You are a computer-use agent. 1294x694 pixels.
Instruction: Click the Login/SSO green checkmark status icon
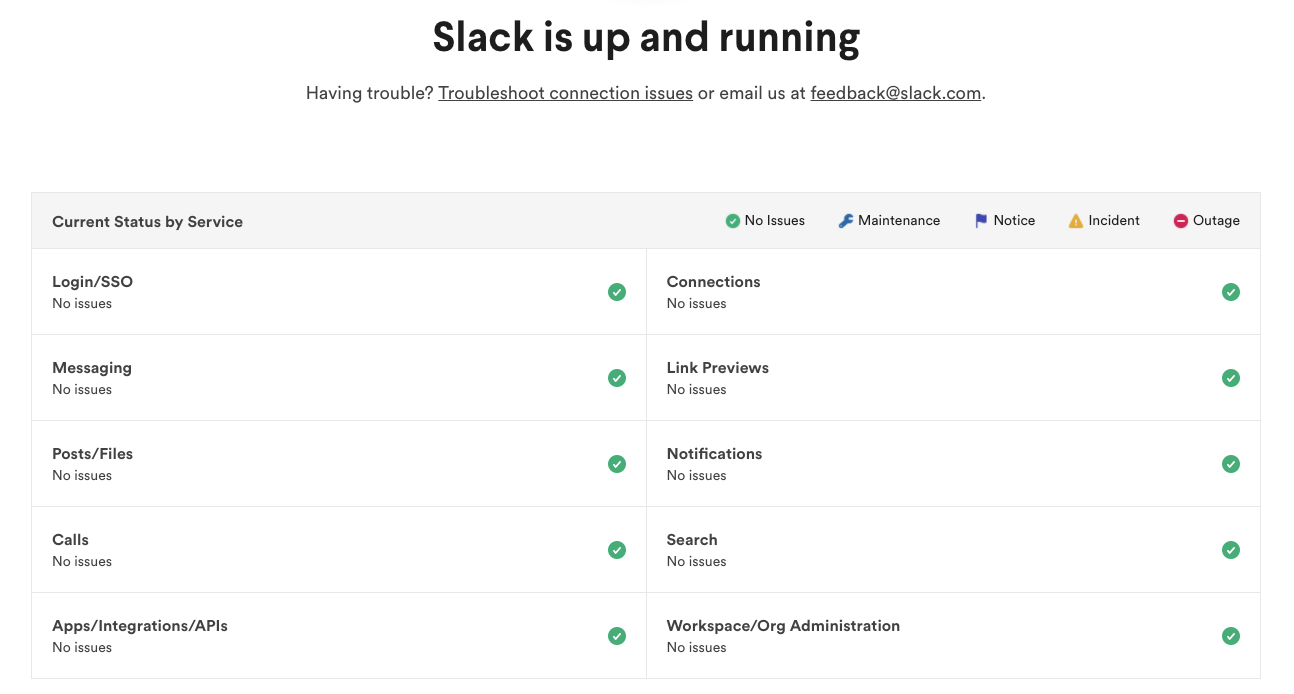coord(617,292)
